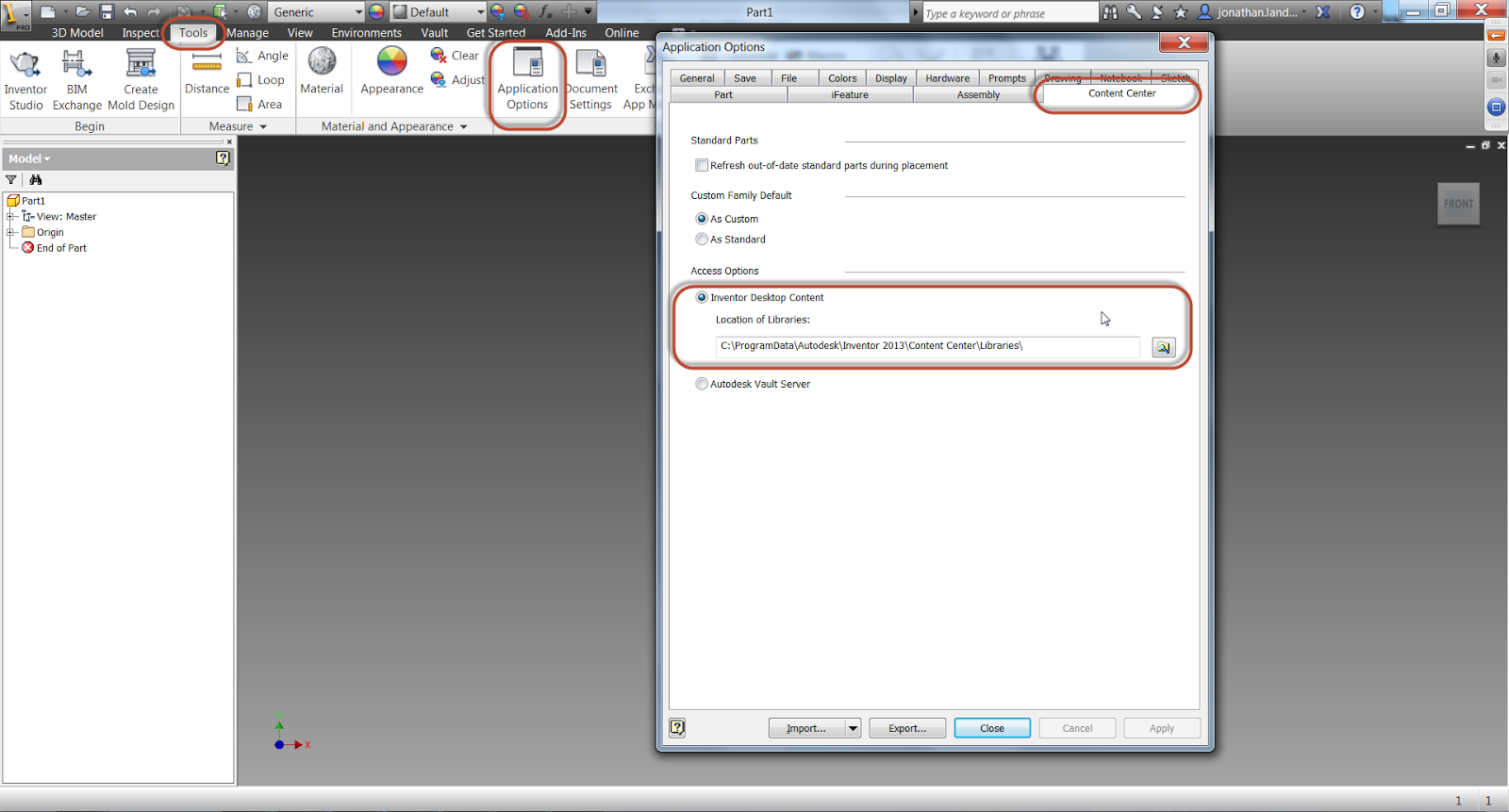
Task: Launch BIM Exchange tool
Action: [76, 80]
